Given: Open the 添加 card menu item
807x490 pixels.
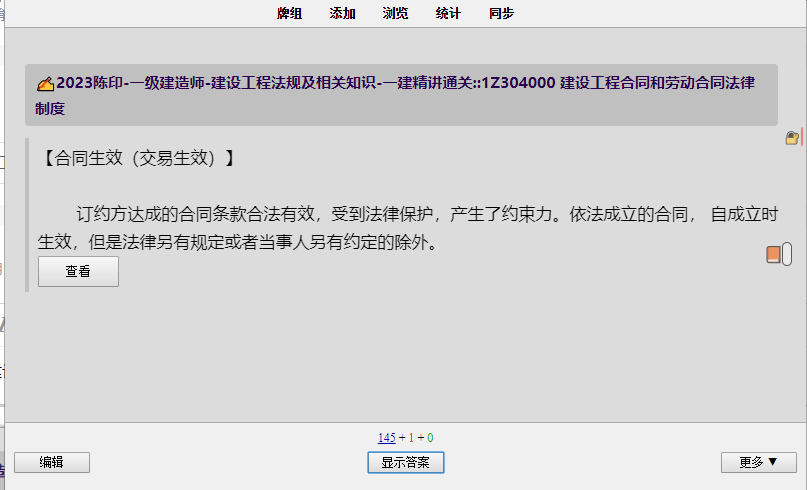Looking at the screenshot, I should [x=343, y=13].
